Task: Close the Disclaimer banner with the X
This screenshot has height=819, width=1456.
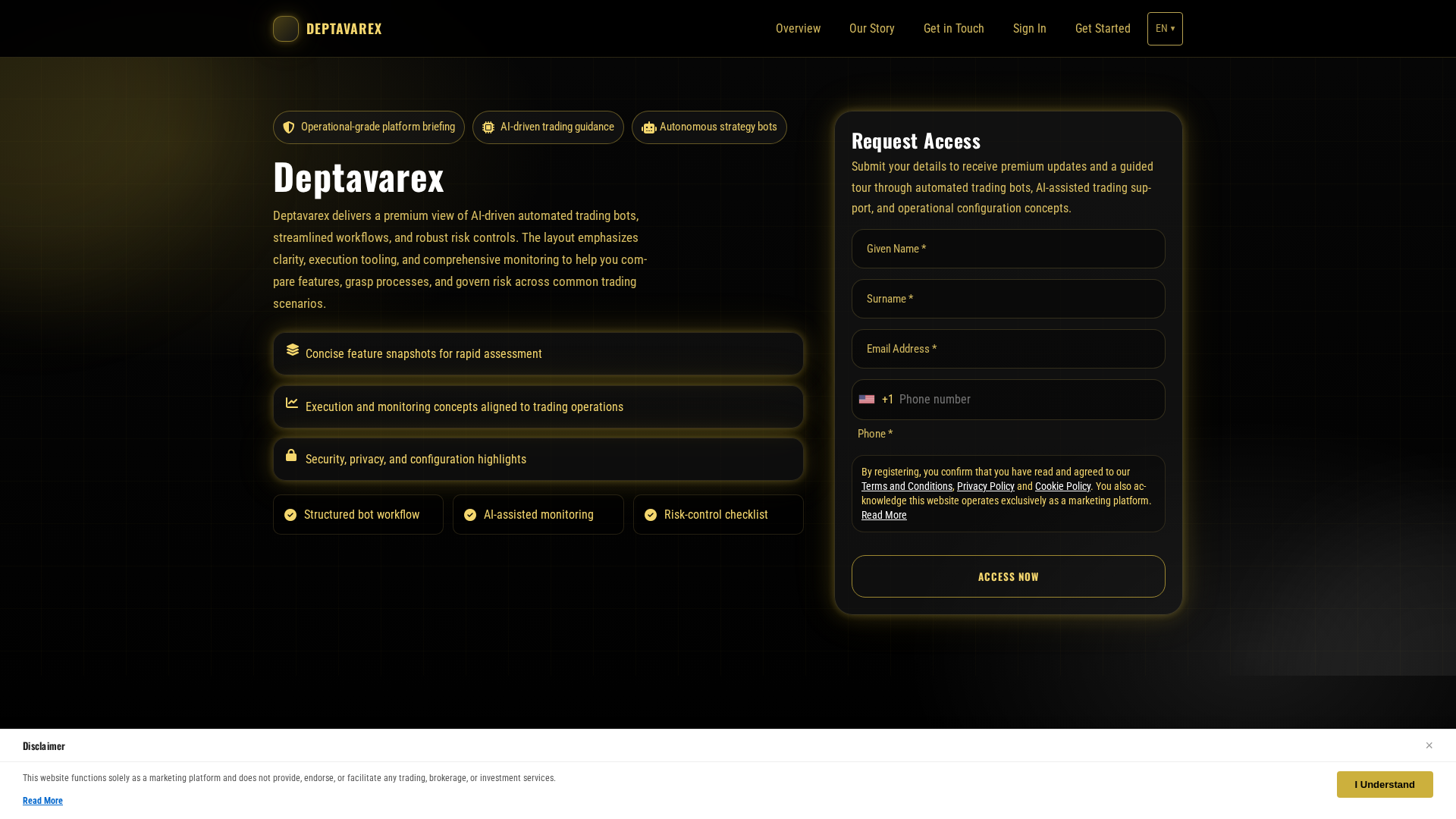Action: click(x=1429, y=745)
